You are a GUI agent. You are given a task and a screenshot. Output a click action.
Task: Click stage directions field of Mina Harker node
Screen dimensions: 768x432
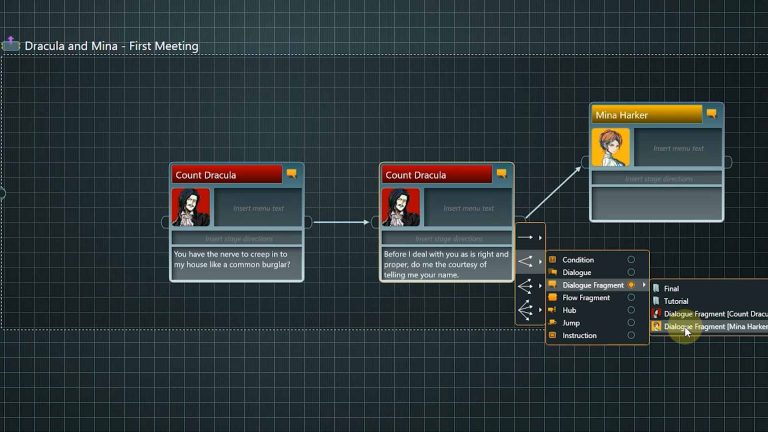(657, 179)
